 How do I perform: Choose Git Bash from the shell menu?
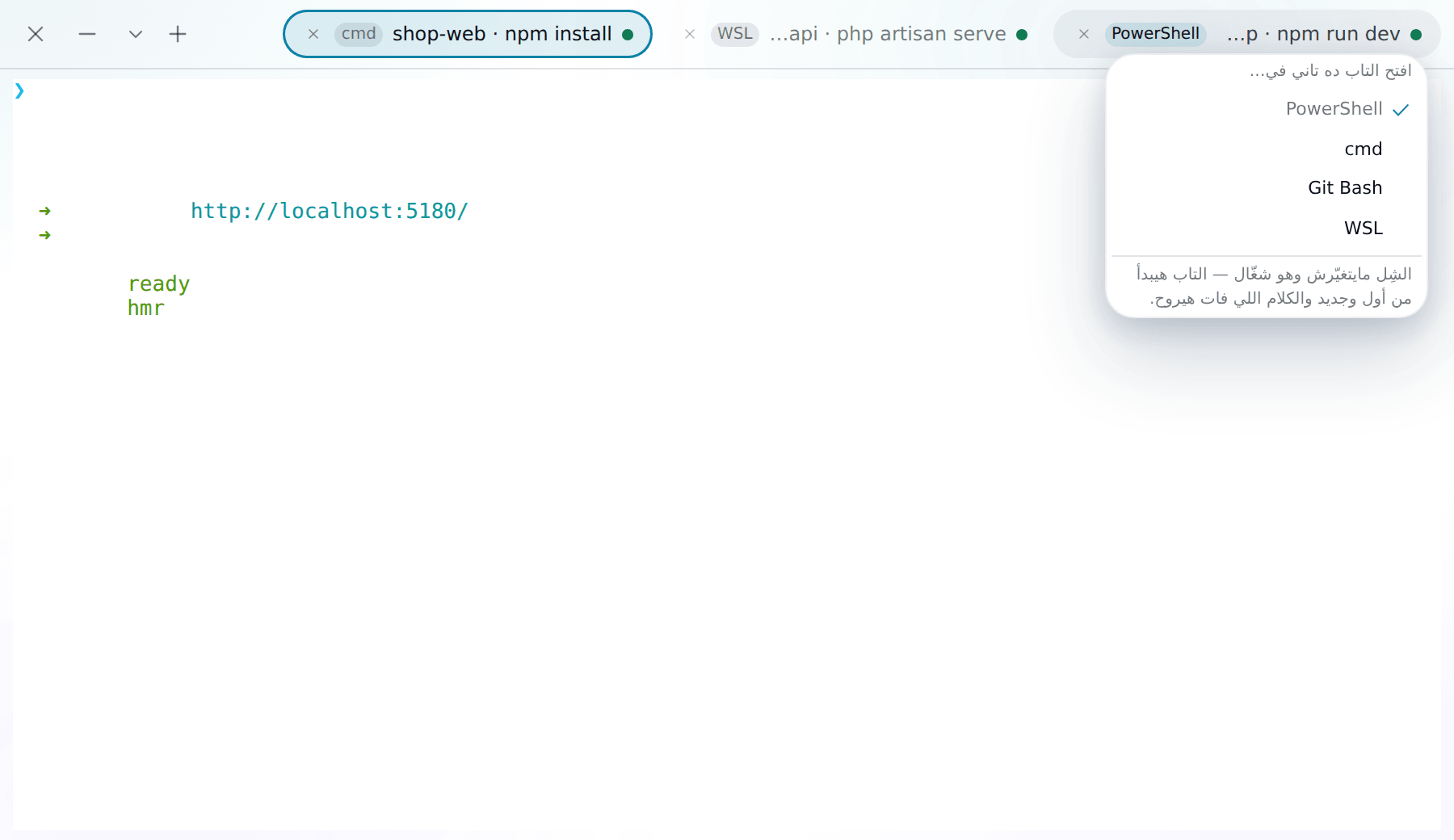[1267, 188]
